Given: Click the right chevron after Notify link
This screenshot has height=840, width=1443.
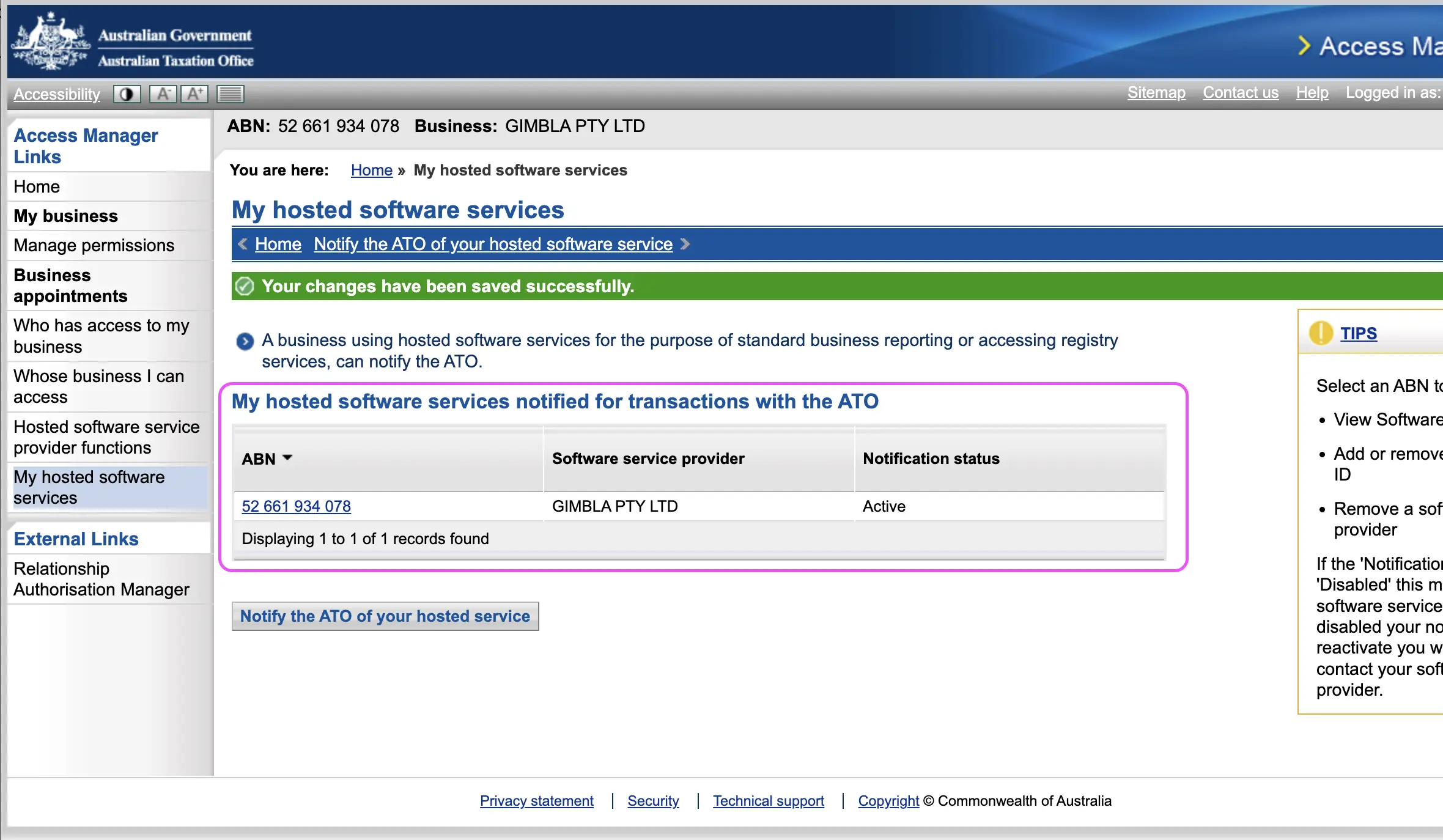Looking at the screenshot, I should click(x=685, y=245).
